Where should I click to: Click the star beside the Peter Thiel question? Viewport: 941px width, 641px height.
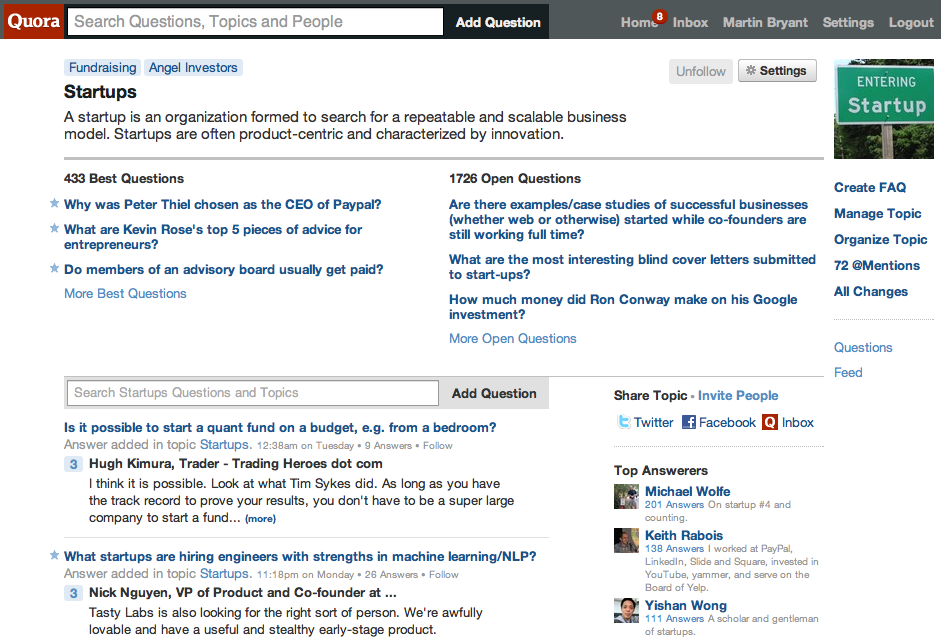tap(54, 203)
